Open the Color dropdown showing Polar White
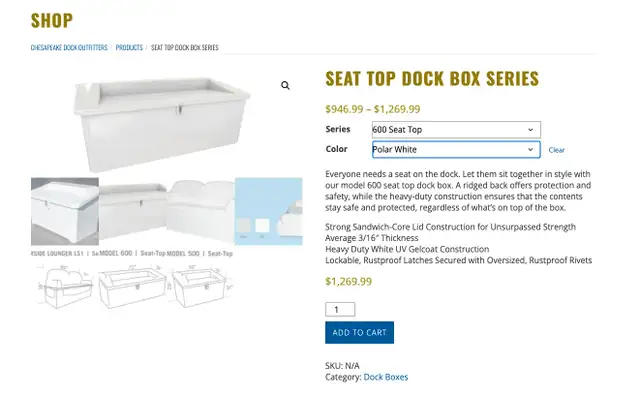The height and width of the screenshot is (394, 640). click(456, 149)
